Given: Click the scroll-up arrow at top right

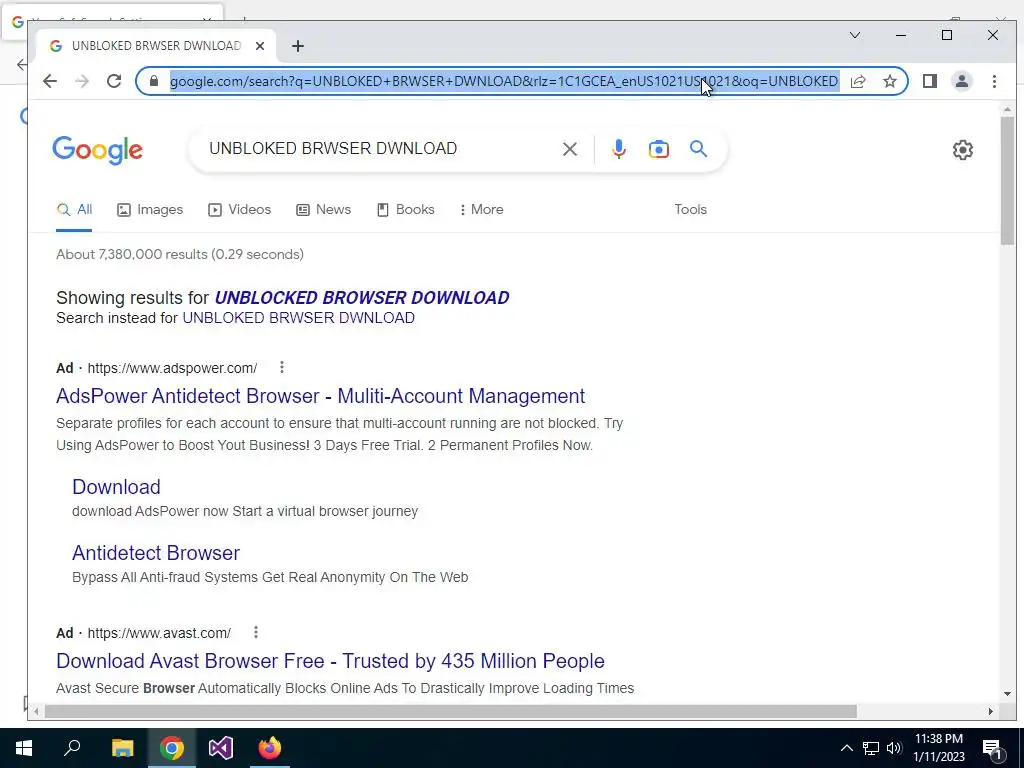Looking at the screenshot, I should 1007,110.
